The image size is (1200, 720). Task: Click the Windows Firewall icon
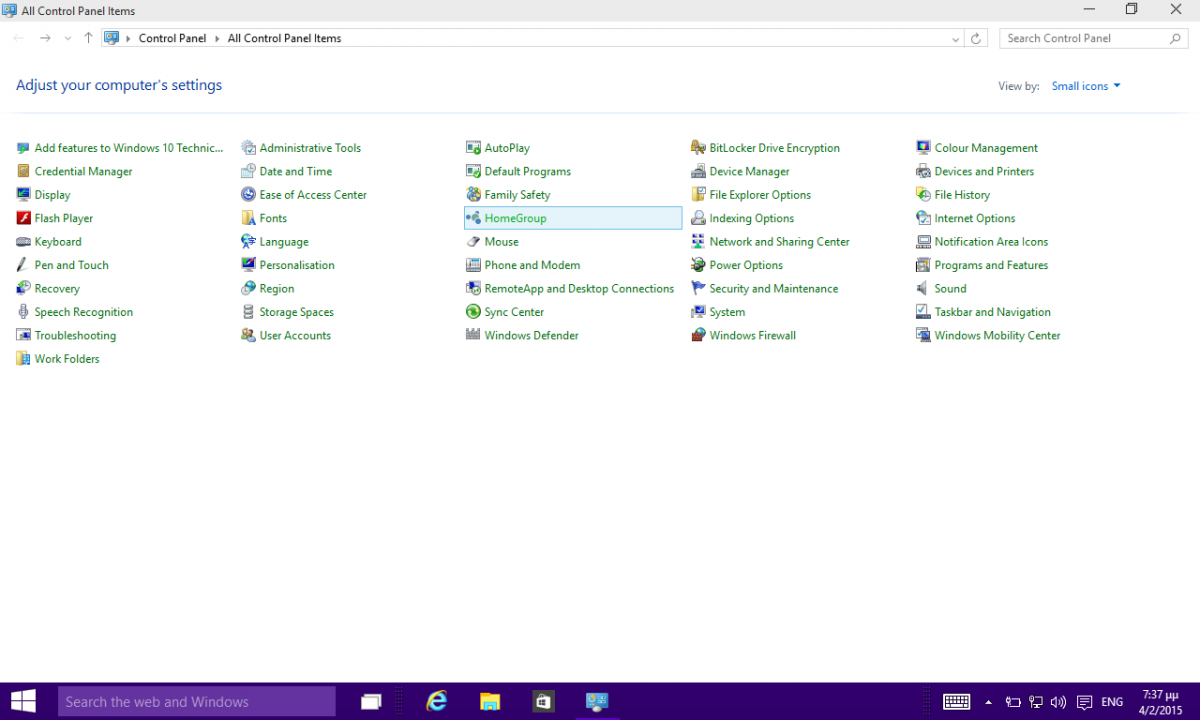pos(698,335)
